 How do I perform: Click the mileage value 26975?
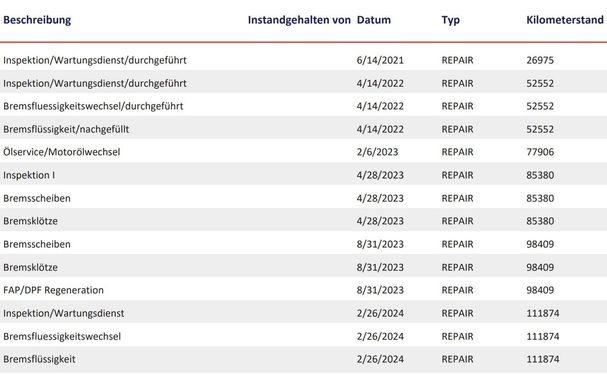point(540,60)
